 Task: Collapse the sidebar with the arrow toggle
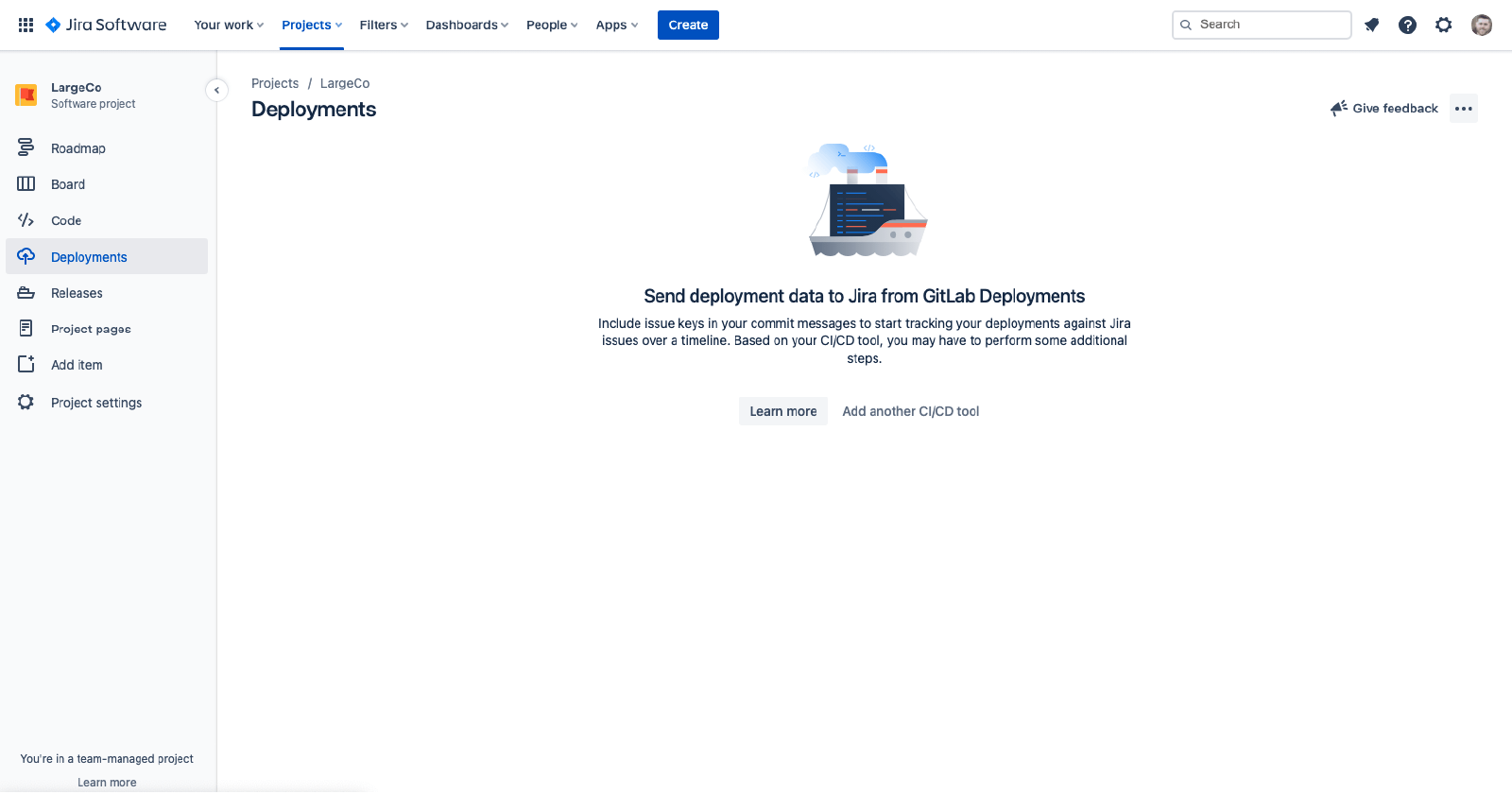click(216, 90)
